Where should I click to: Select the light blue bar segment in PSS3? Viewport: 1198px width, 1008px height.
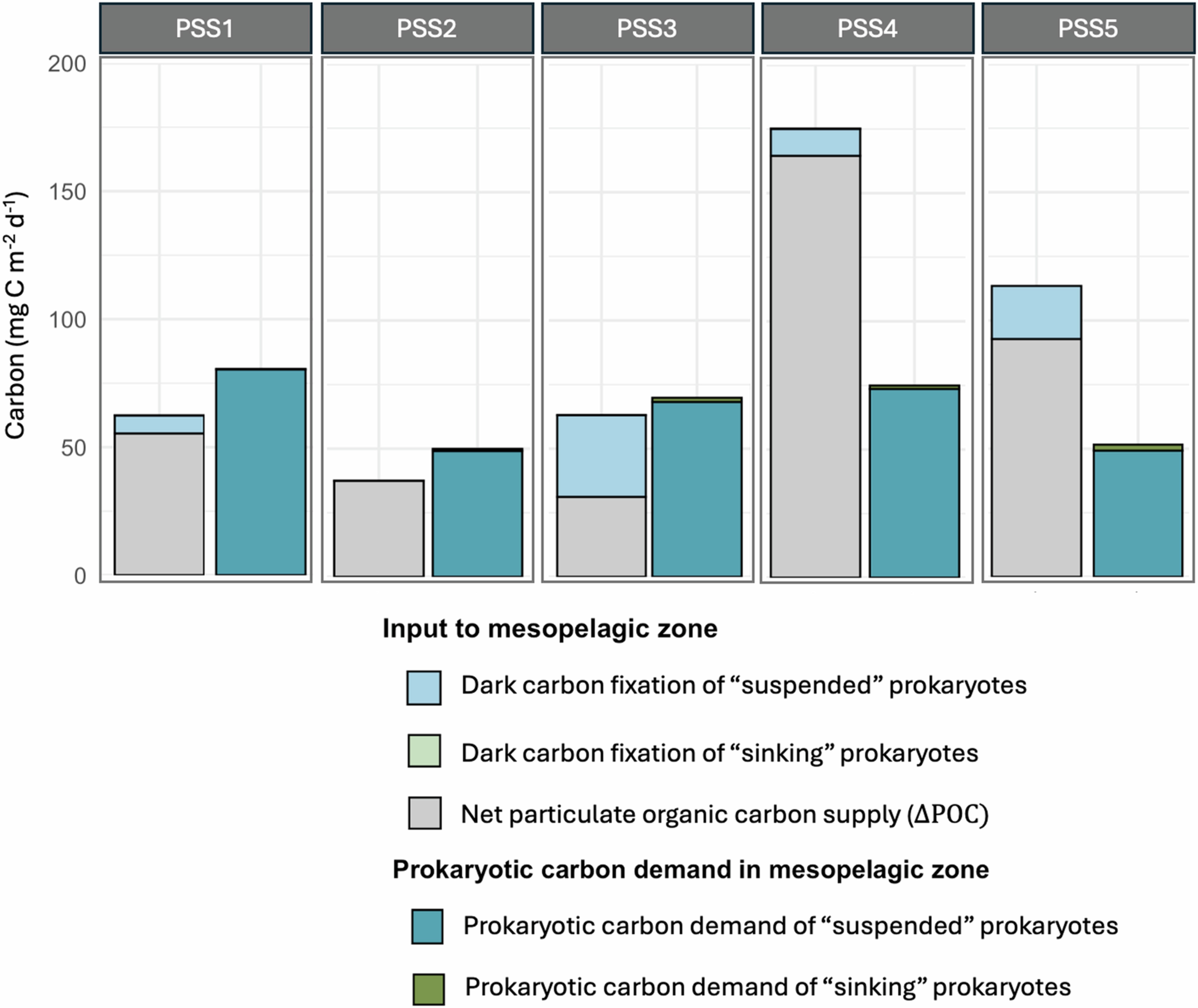601,455
